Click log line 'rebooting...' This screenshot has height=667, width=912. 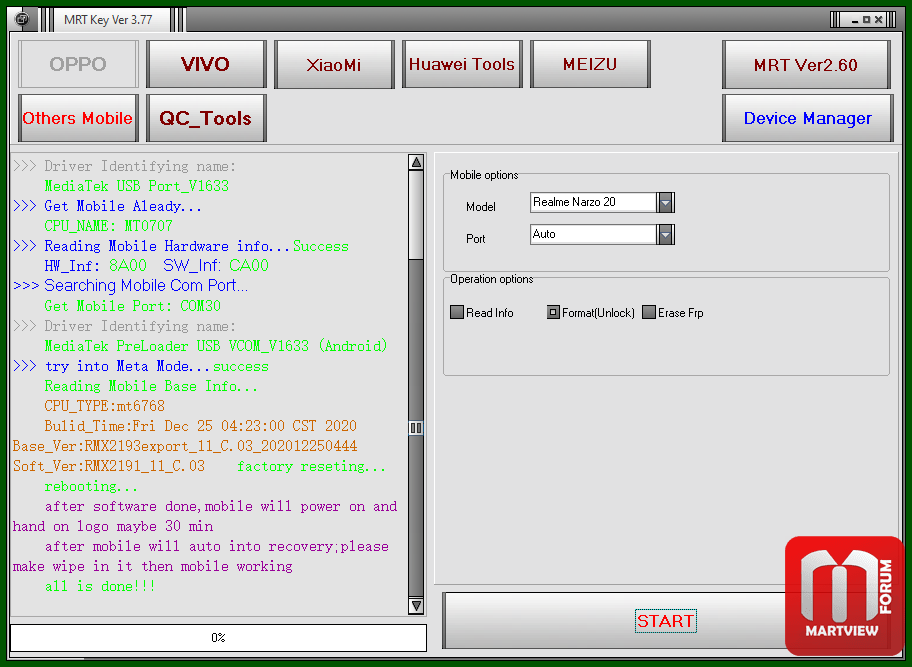point(91,486)
